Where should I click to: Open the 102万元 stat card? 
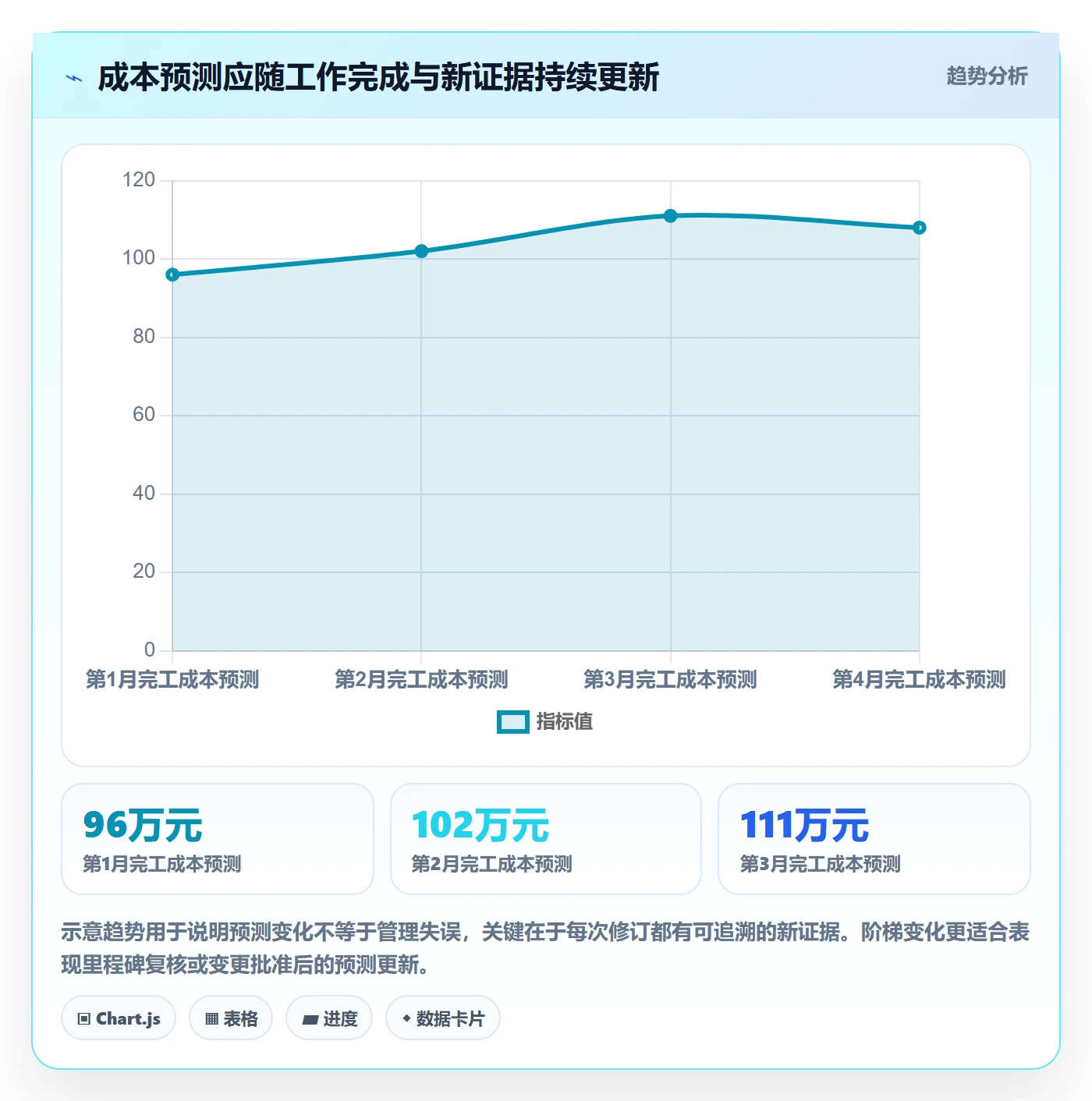546,839
